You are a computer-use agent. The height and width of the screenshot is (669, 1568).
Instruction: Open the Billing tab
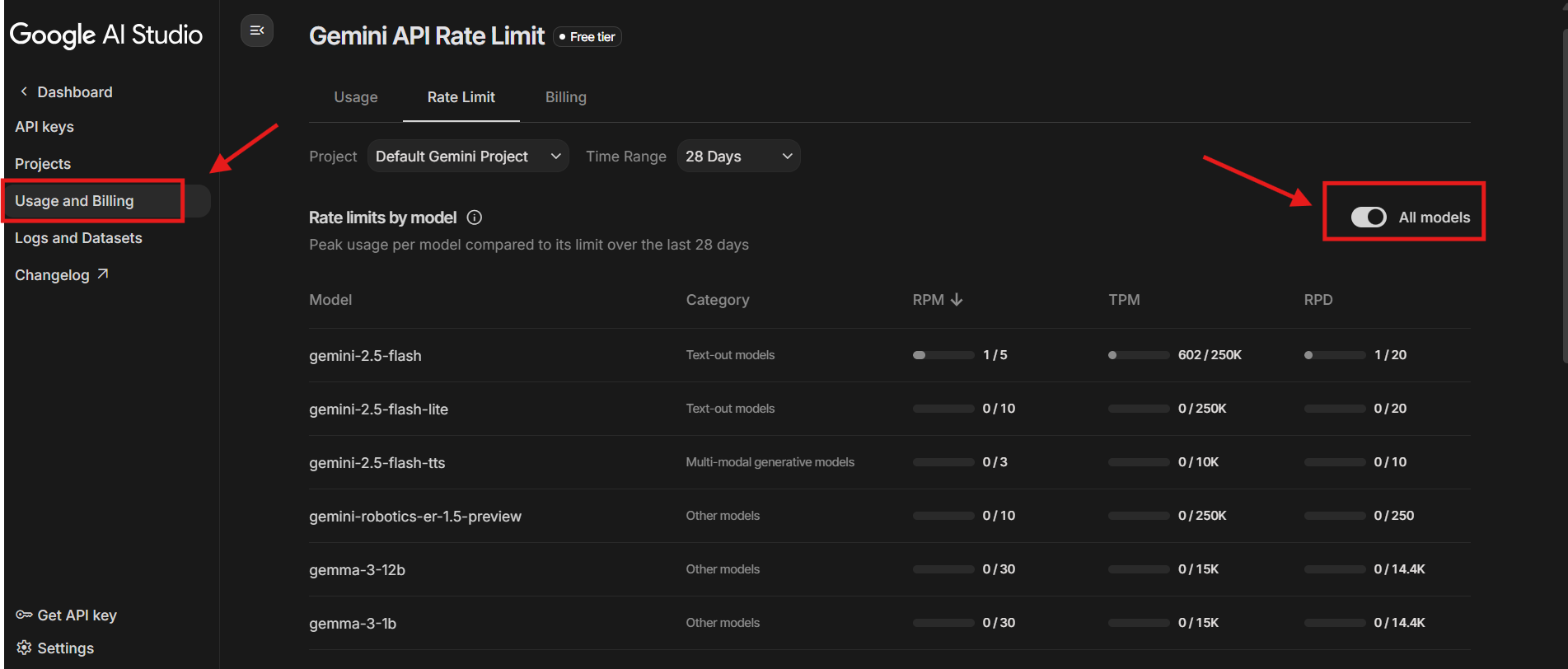coord(566,97)
